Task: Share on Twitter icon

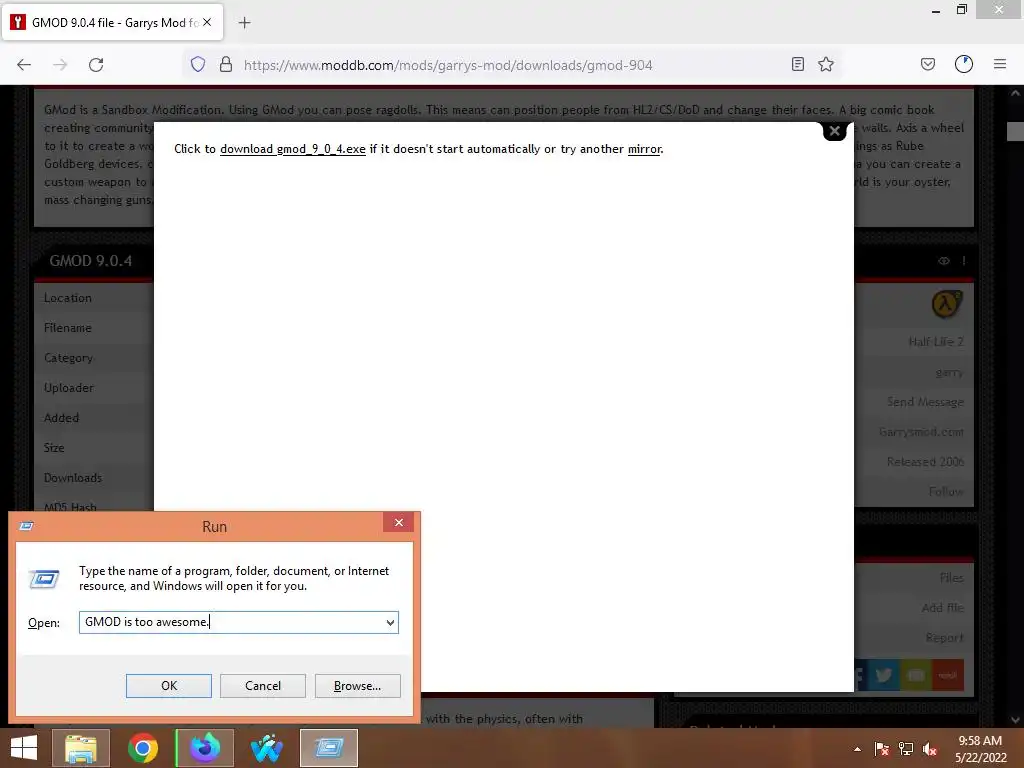Action: point(884,675)
